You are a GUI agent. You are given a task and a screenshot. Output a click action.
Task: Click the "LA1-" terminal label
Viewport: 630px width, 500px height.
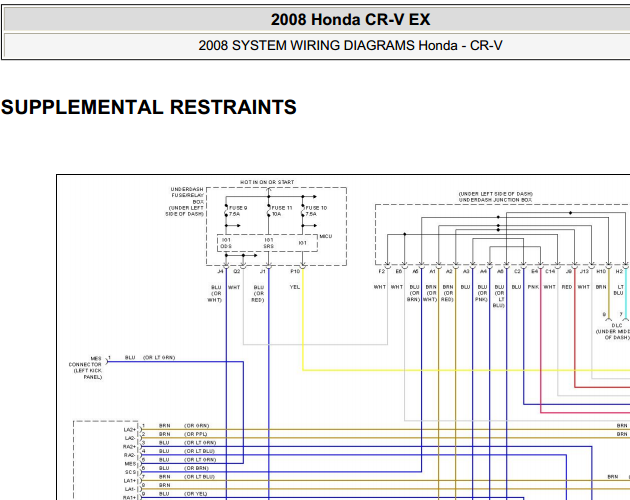tap(130, 489)
